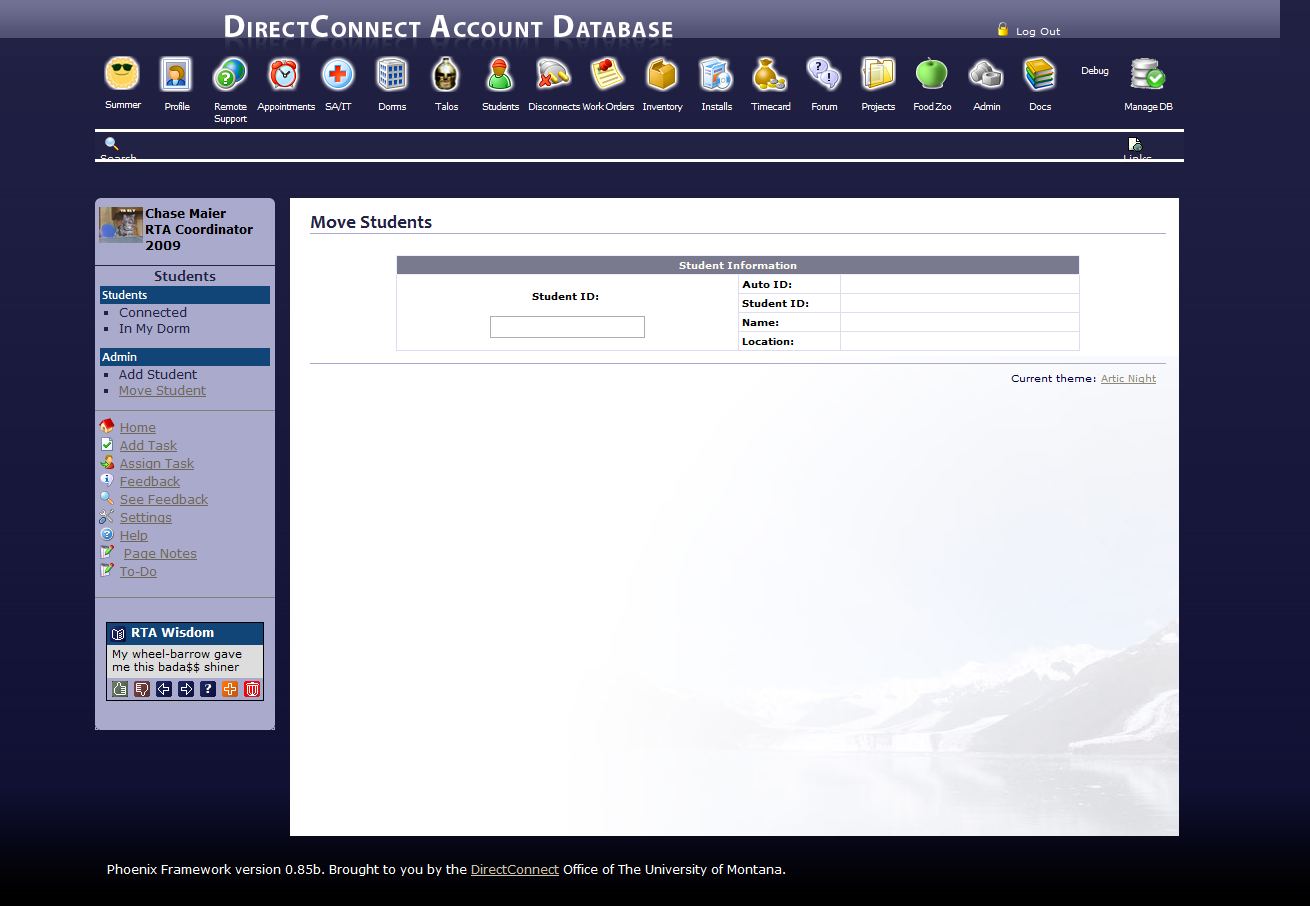Screen dimensions: 1310x906
Task: Click the RTA Wisdom question mark icon
Action: [208, 689]
